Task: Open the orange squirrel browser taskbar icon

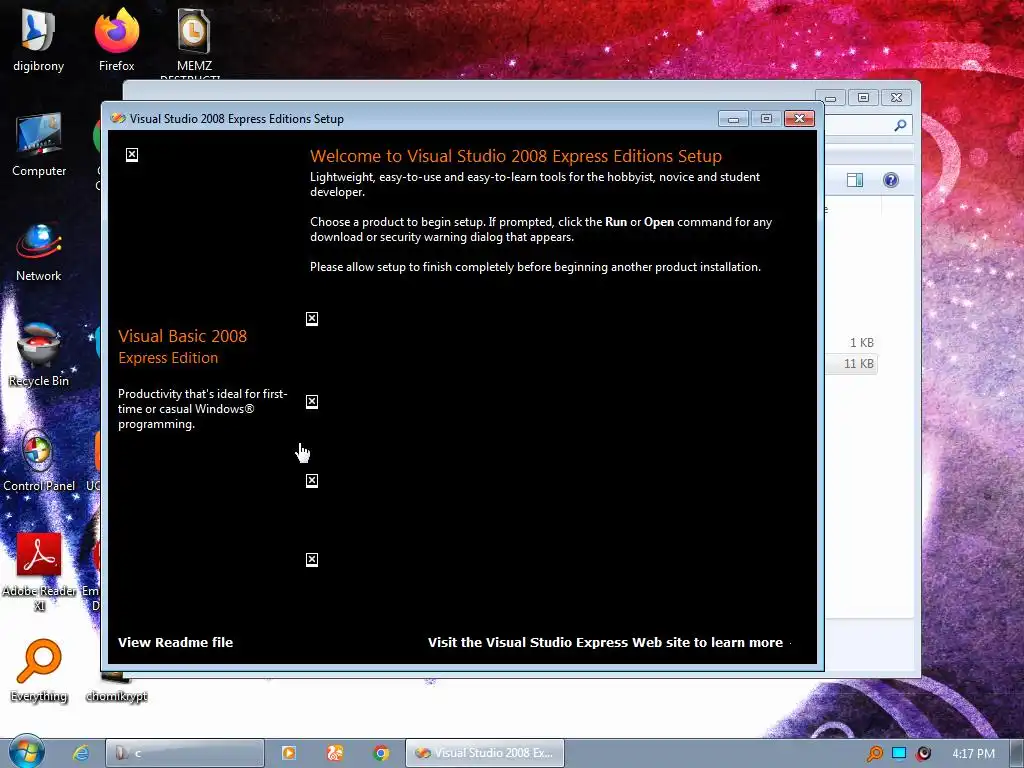Action: click(x=335, y=753)
